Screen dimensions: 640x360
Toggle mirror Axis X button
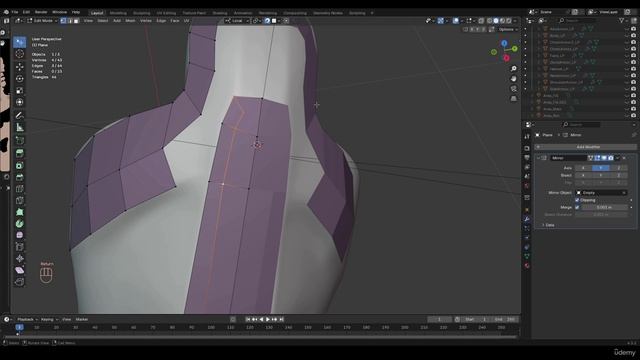(x=583, y=168)
